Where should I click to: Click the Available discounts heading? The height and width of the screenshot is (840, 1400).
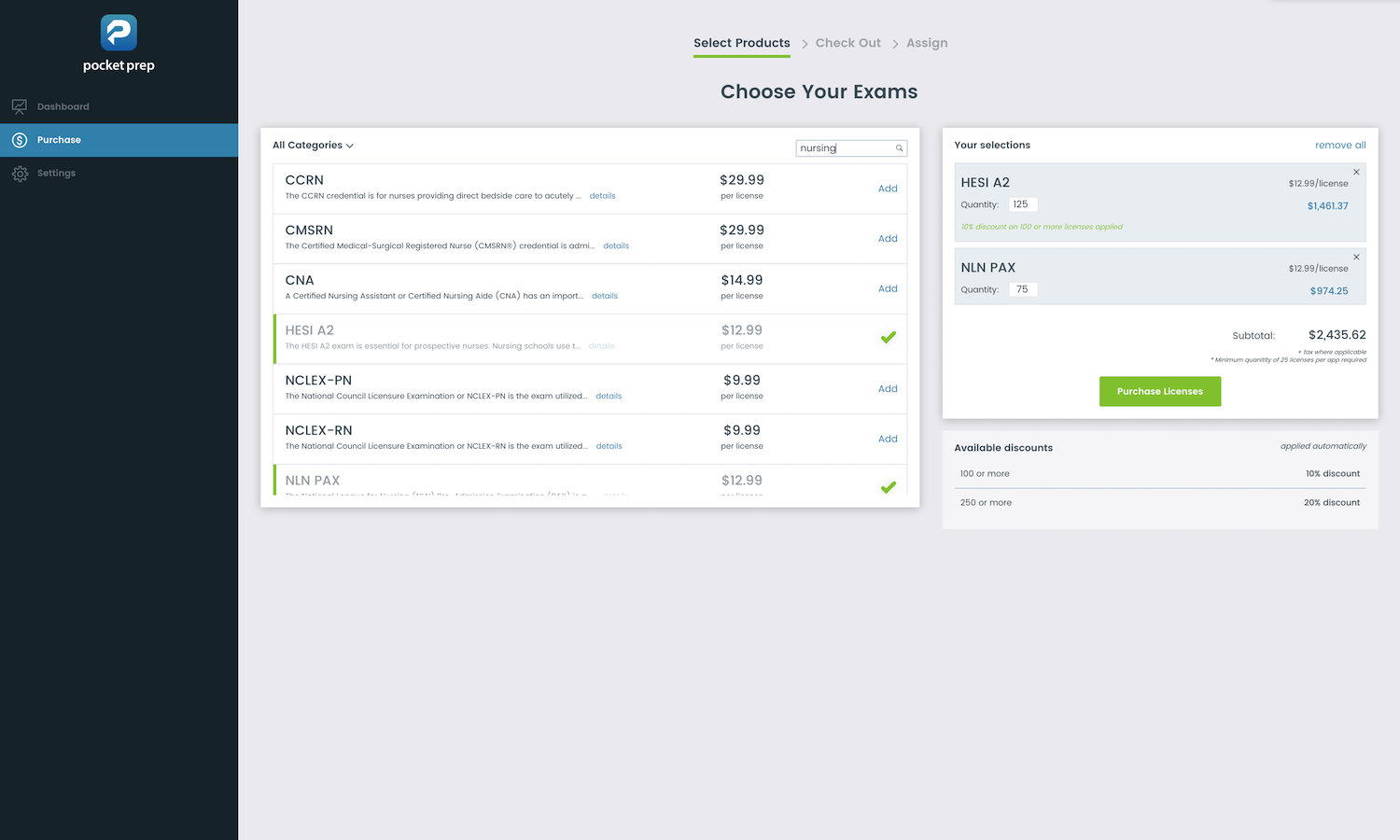pos(1003,448)
